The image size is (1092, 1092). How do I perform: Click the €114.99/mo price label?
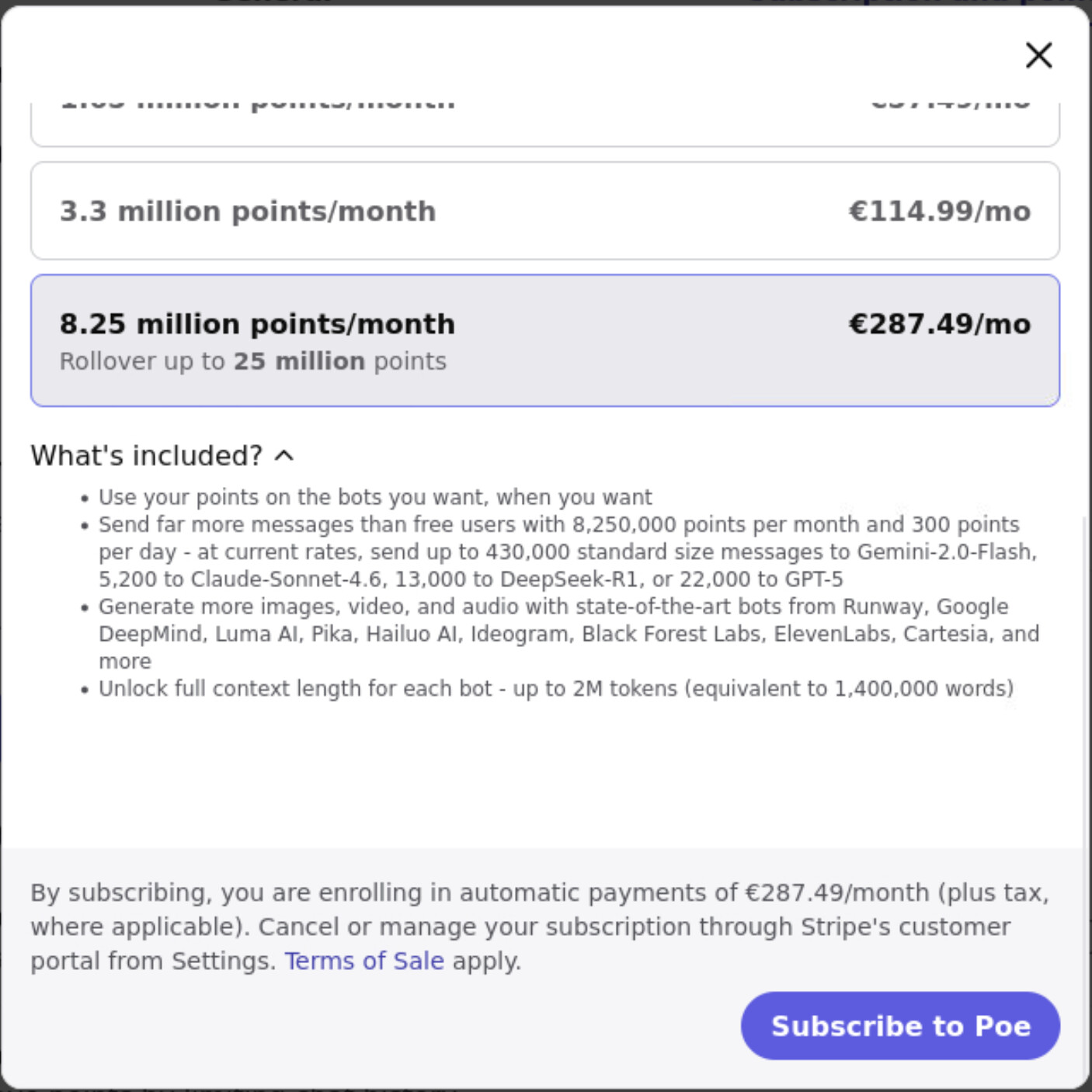(x=940, y=211)
